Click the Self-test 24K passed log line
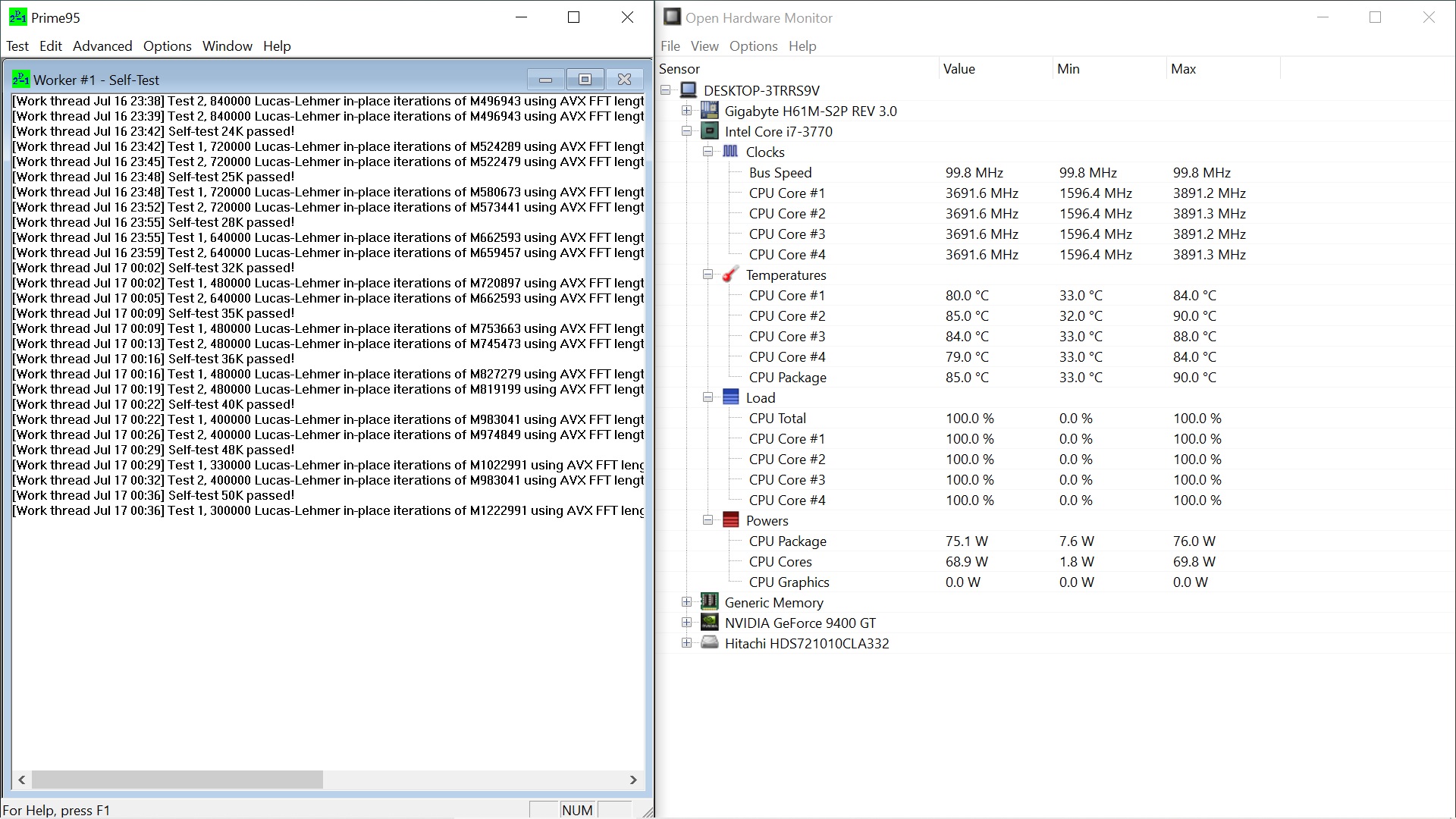The image size is (1456, 819). [153, 131]
